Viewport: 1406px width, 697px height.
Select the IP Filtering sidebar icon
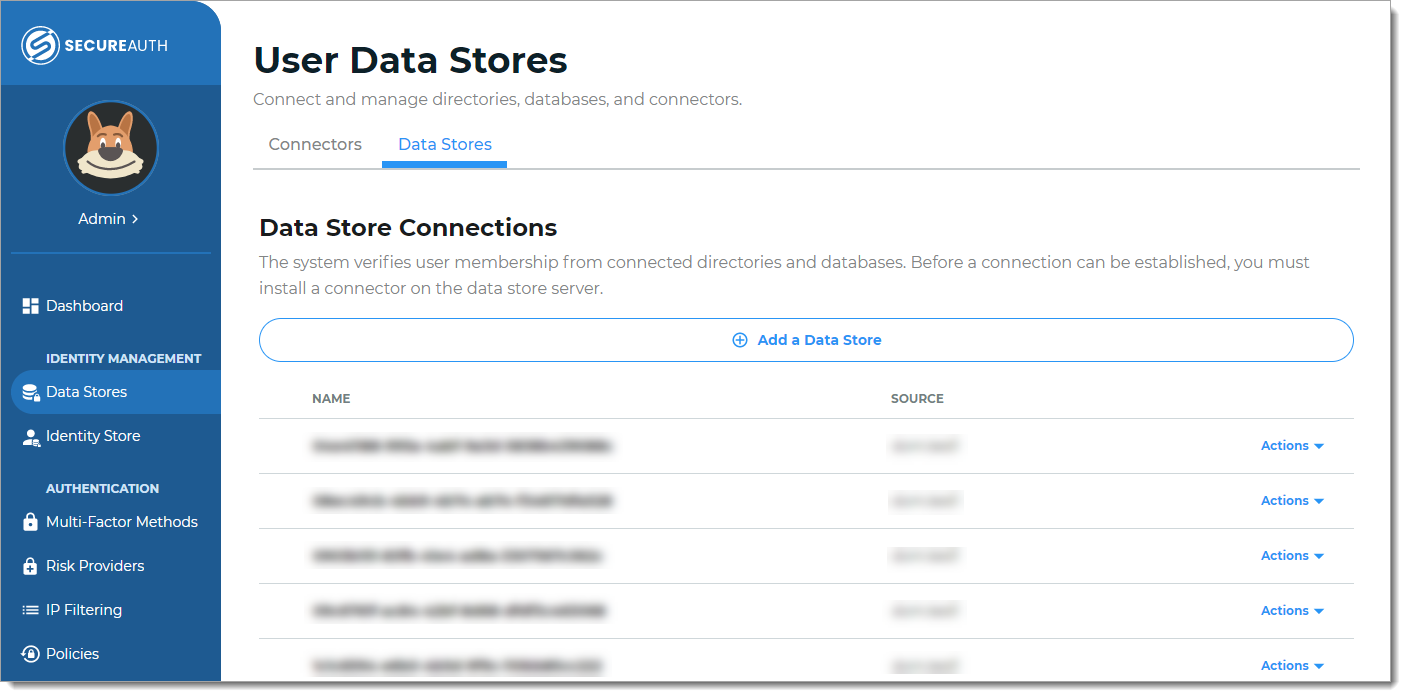pos(29,609)
